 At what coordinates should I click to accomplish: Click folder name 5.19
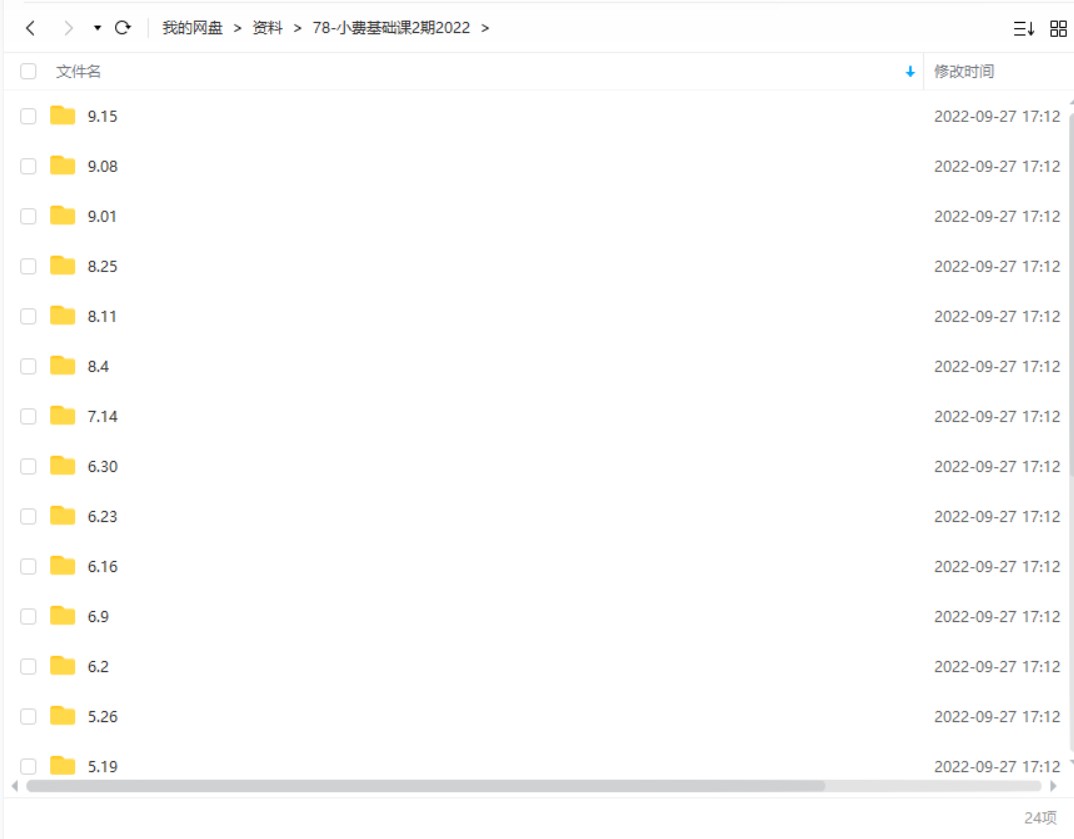pyautogui.click(x=103, y=766)
